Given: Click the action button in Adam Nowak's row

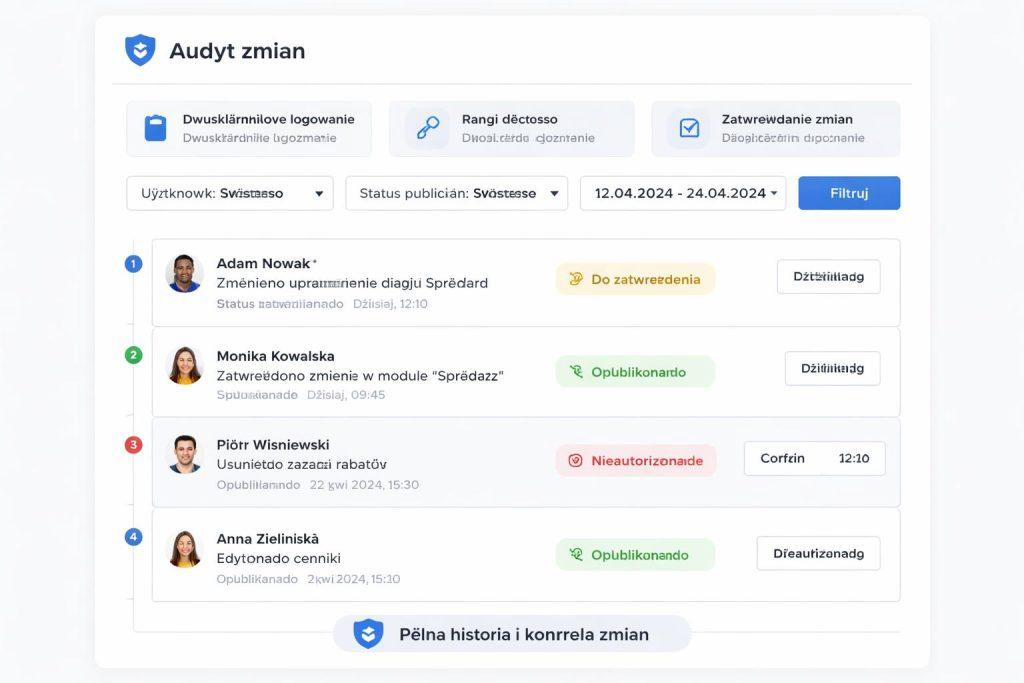Looking at the screenshot, I should click(828, 277).
